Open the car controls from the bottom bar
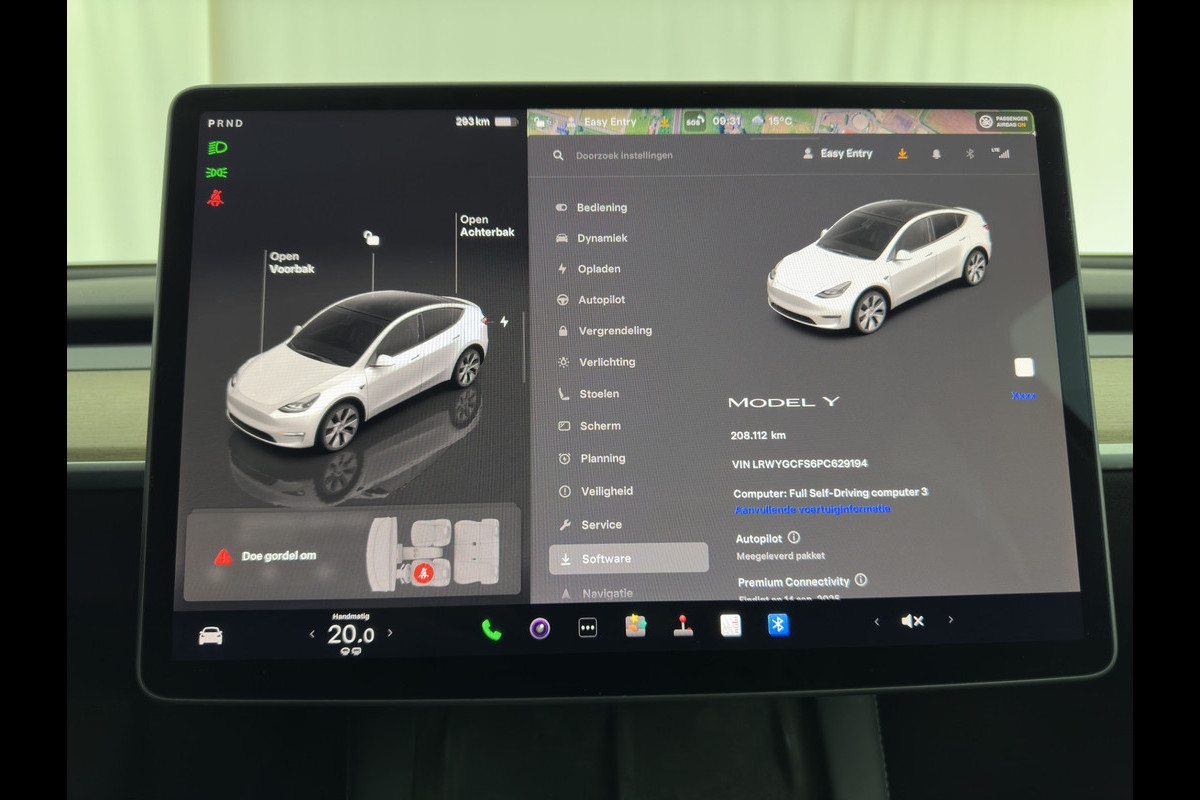 (210, 635)
